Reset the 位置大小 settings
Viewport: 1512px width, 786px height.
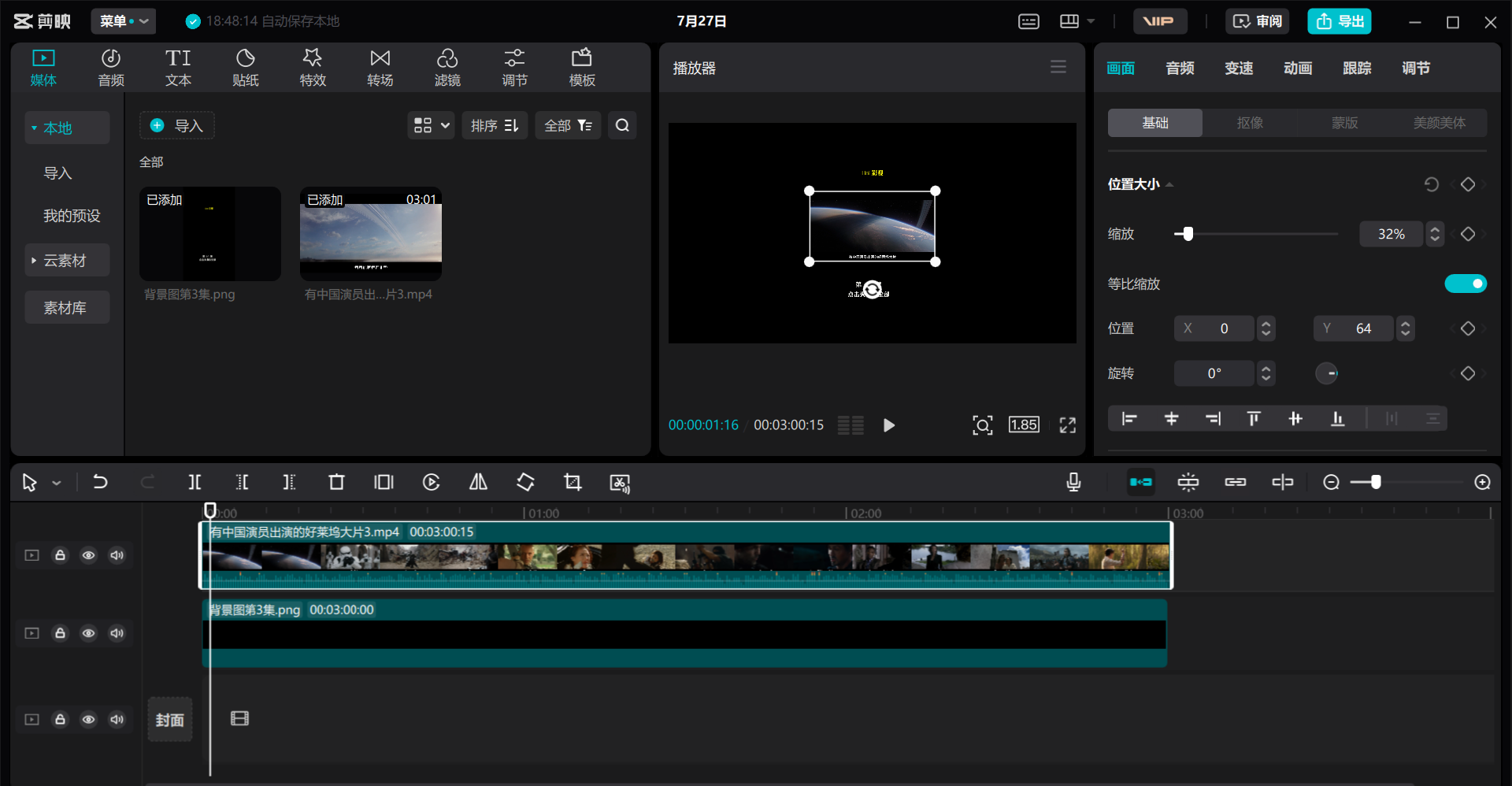[x=1432, y=184]
